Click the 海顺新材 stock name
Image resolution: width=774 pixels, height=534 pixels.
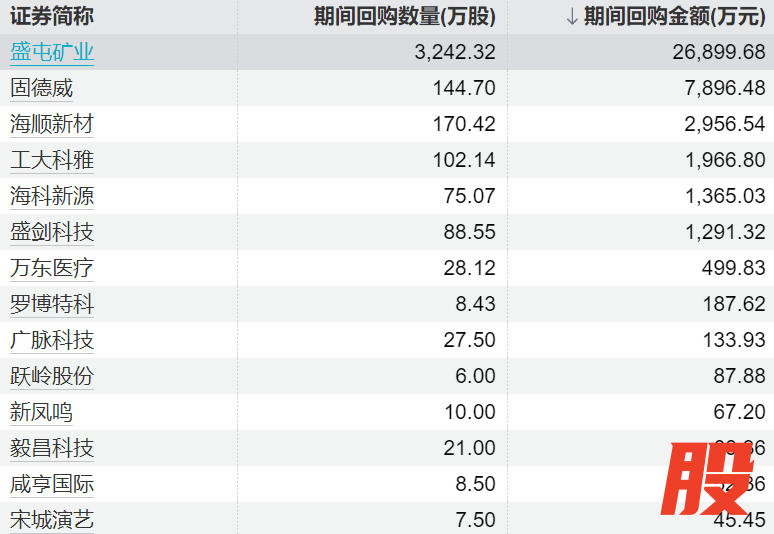coord(52,124)
